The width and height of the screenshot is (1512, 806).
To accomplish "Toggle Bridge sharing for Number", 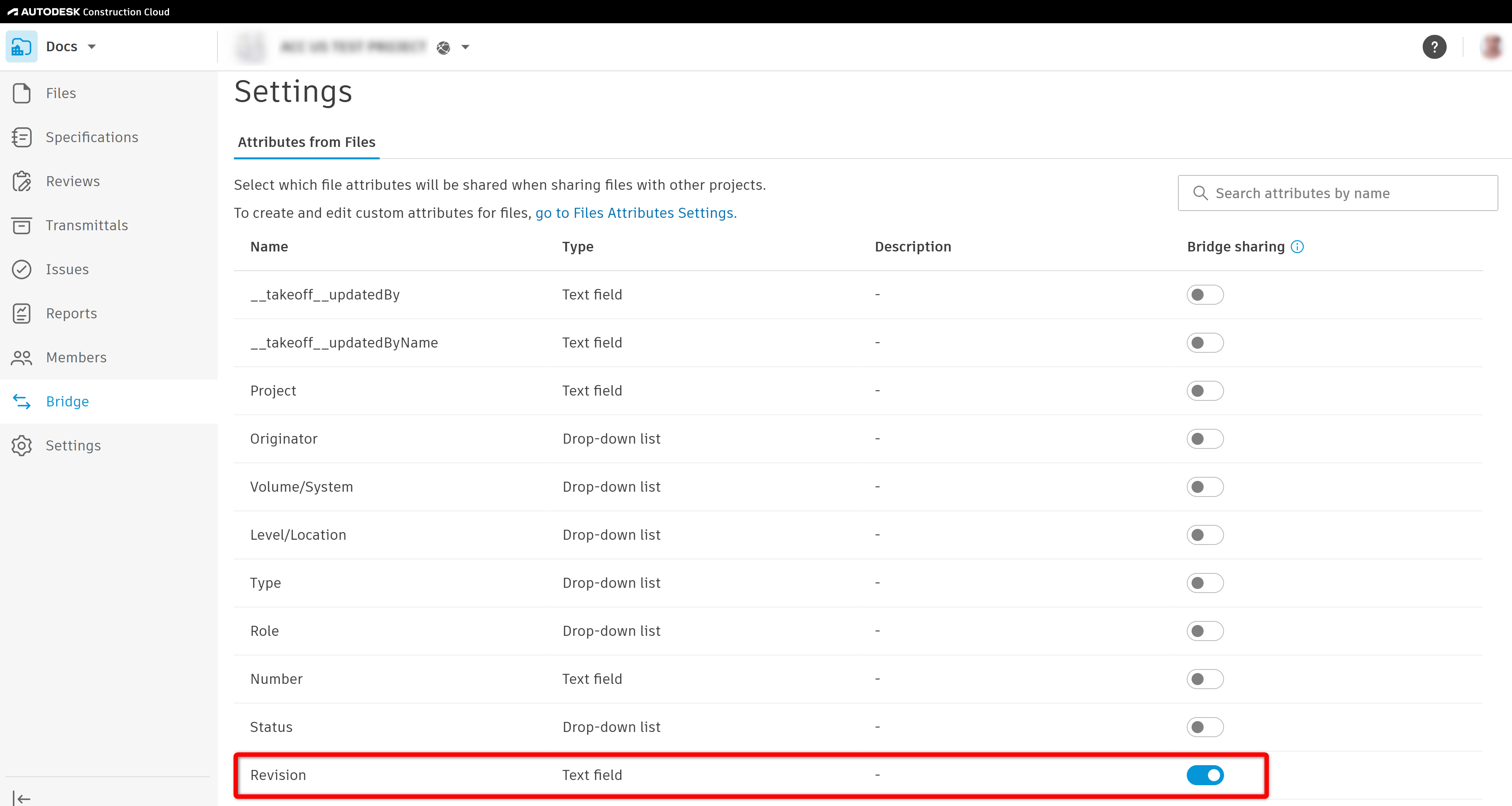I will point(1205,679).
